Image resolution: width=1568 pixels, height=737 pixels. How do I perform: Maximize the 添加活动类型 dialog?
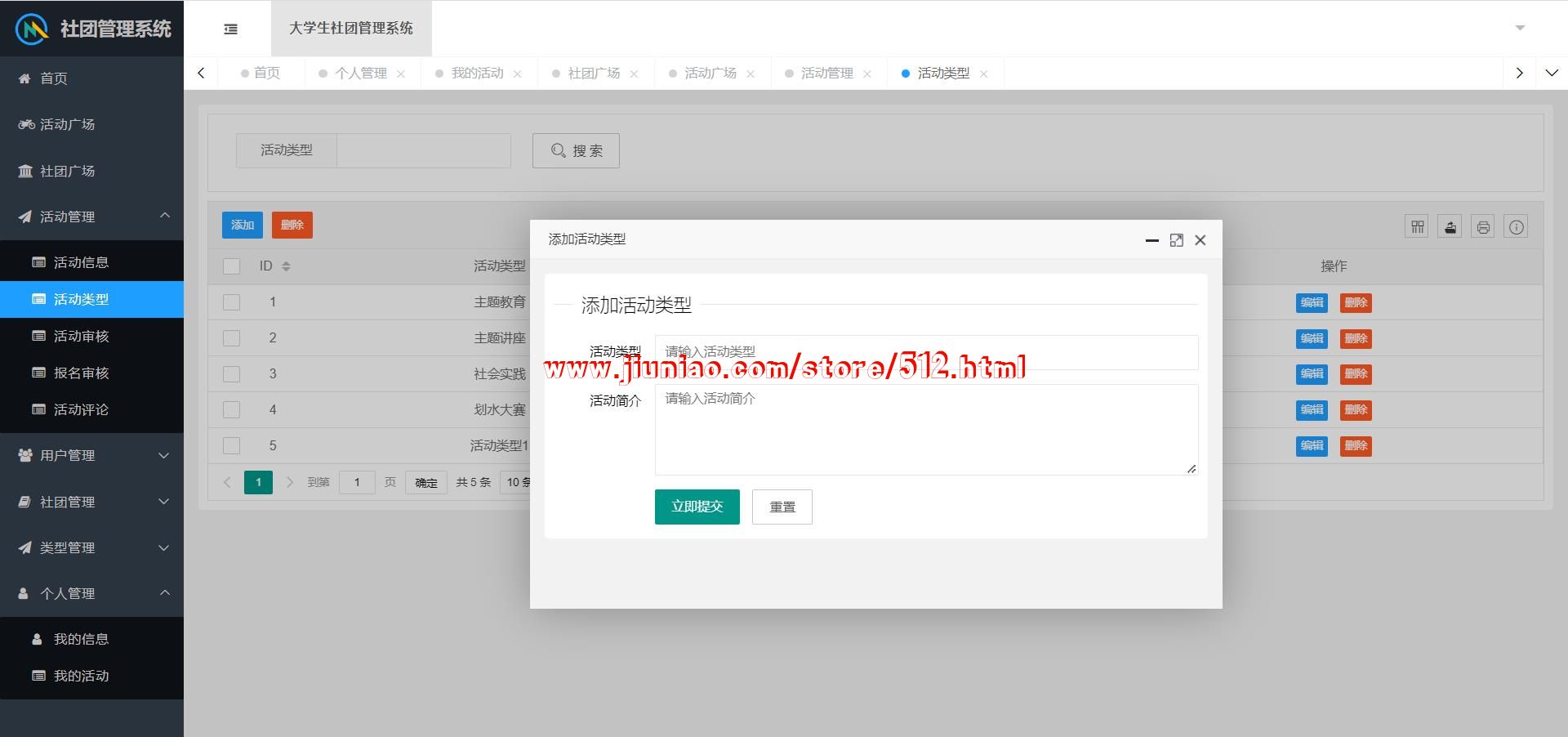[1176, 240]
